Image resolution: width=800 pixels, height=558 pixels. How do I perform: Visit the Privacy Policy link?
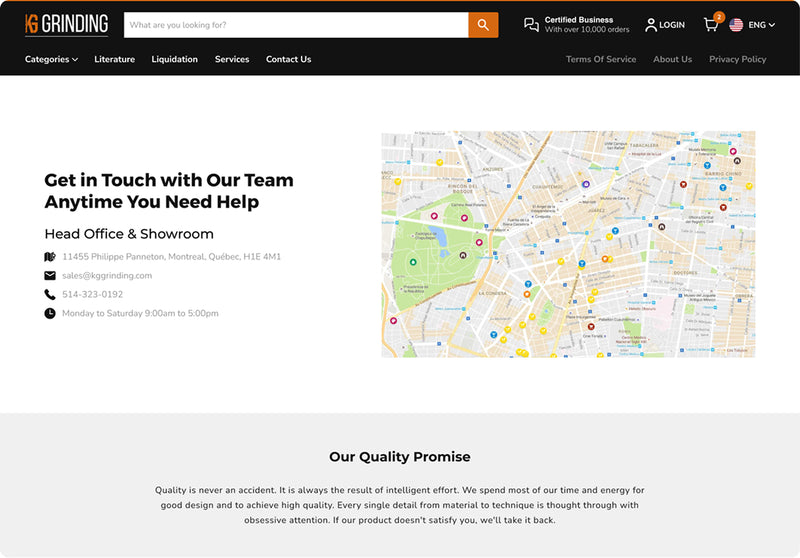pyautogui.click(x=737, y=60)
